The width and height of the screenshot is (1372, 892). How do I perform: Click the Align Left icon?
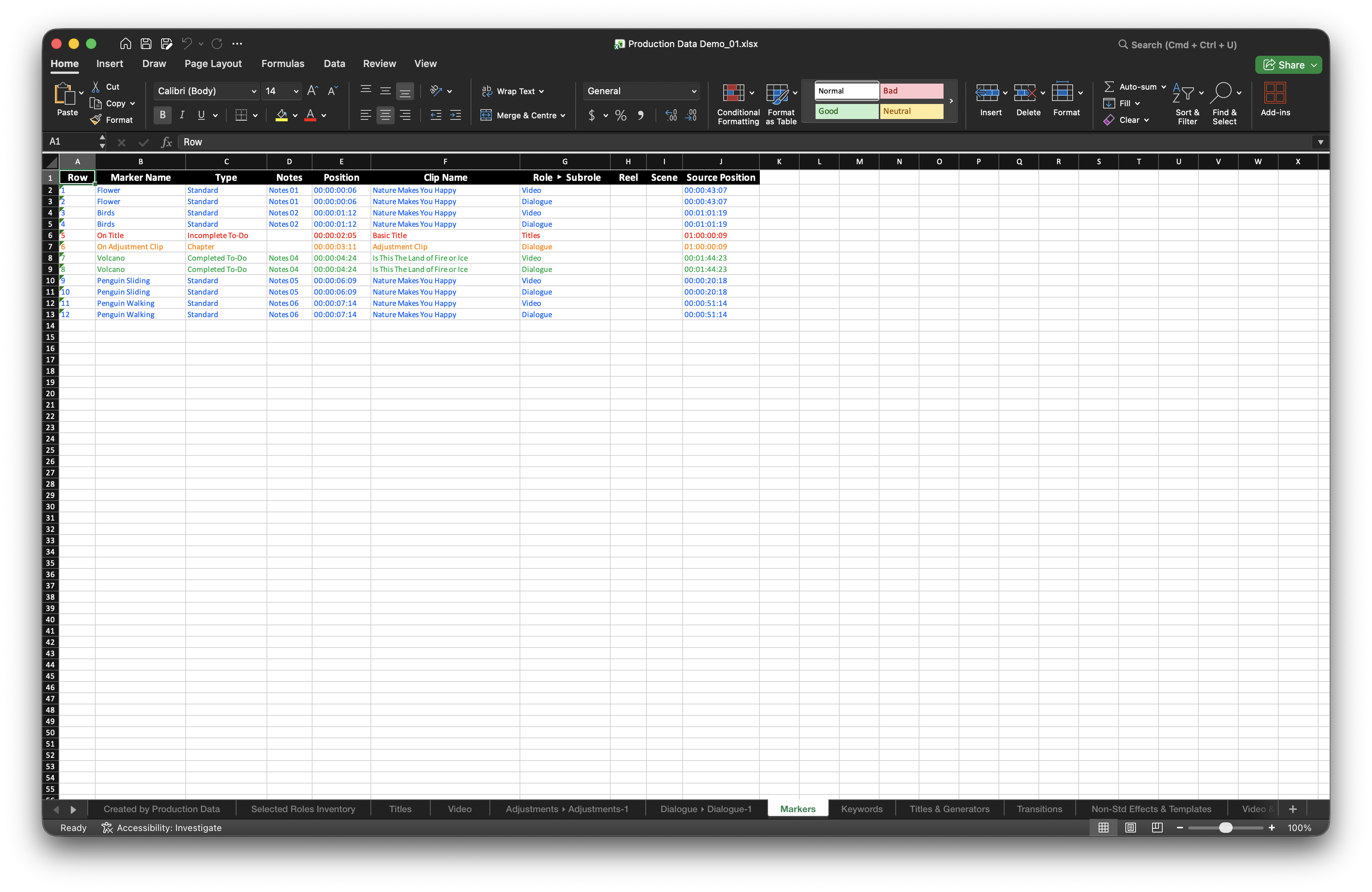click(x=366, y=115)
